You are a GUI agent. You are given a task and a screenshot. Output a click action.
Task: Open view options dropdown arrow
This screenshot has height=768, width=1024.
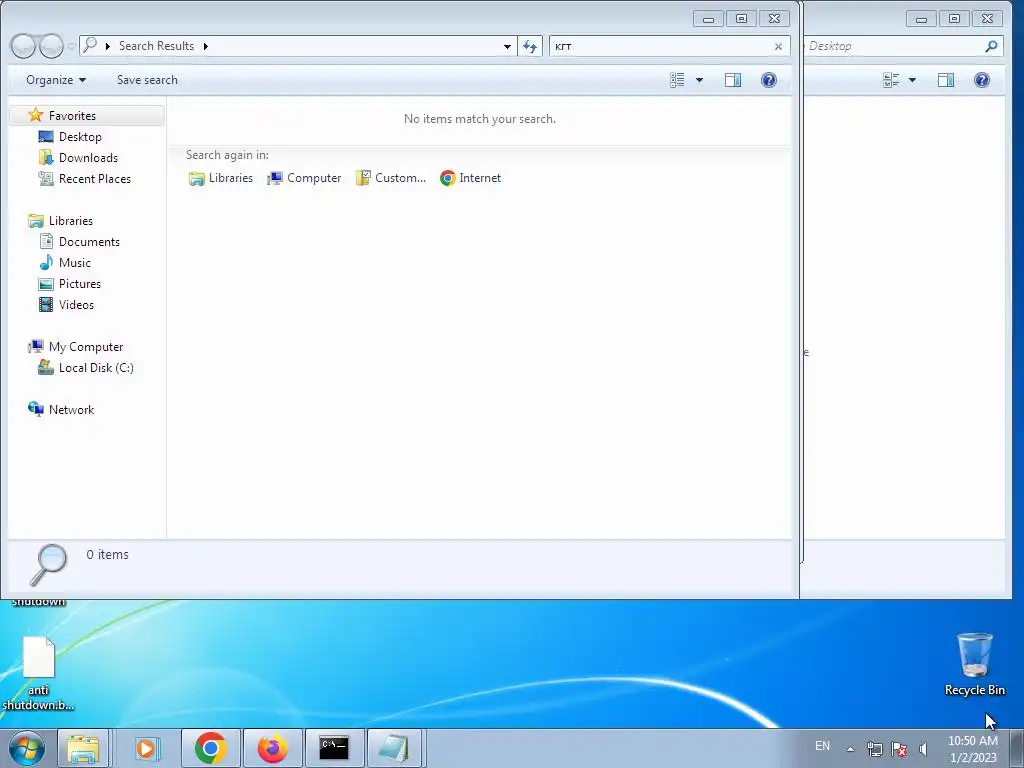(699, 80)
